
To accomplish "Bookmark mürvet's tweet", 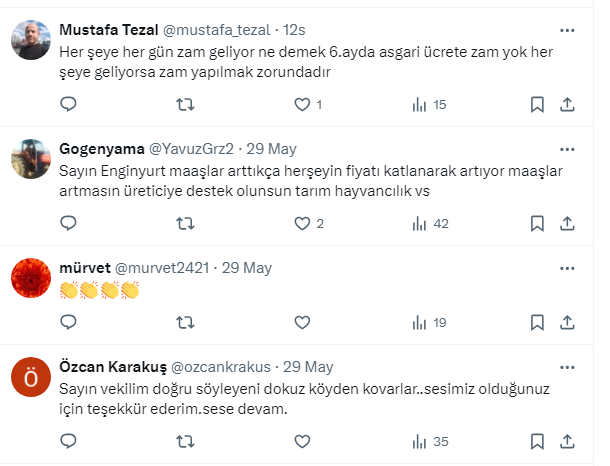I will point(537,322).
